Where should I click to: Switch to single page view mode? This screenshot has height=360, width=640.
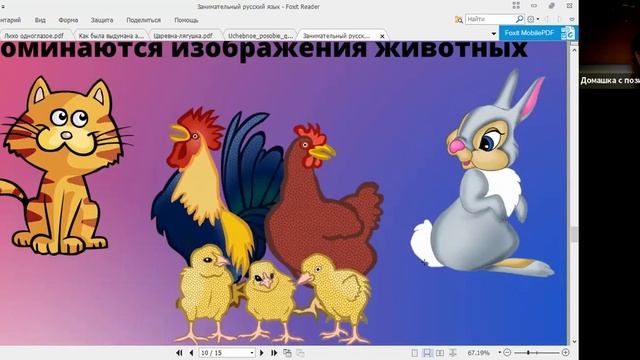pyautogui.click(x=415, y=353)
